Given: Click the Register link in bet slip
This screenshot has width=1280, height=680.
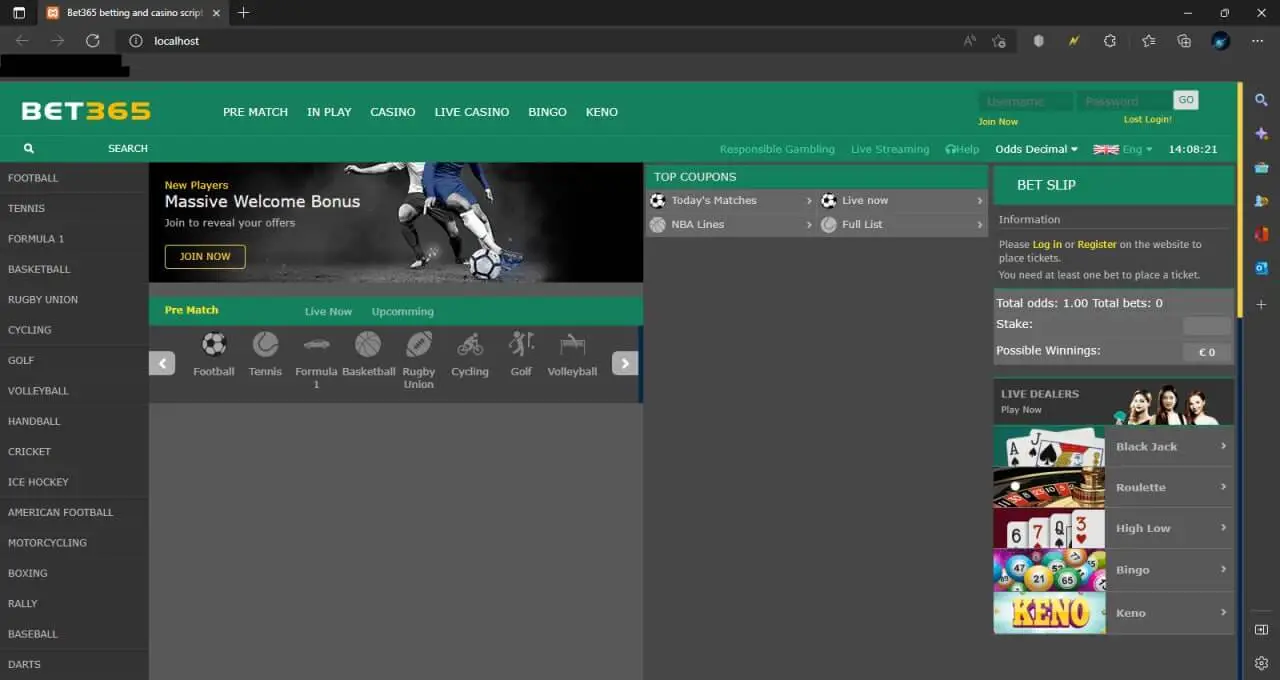Looking at the screenshot, I should (1097, 244).
